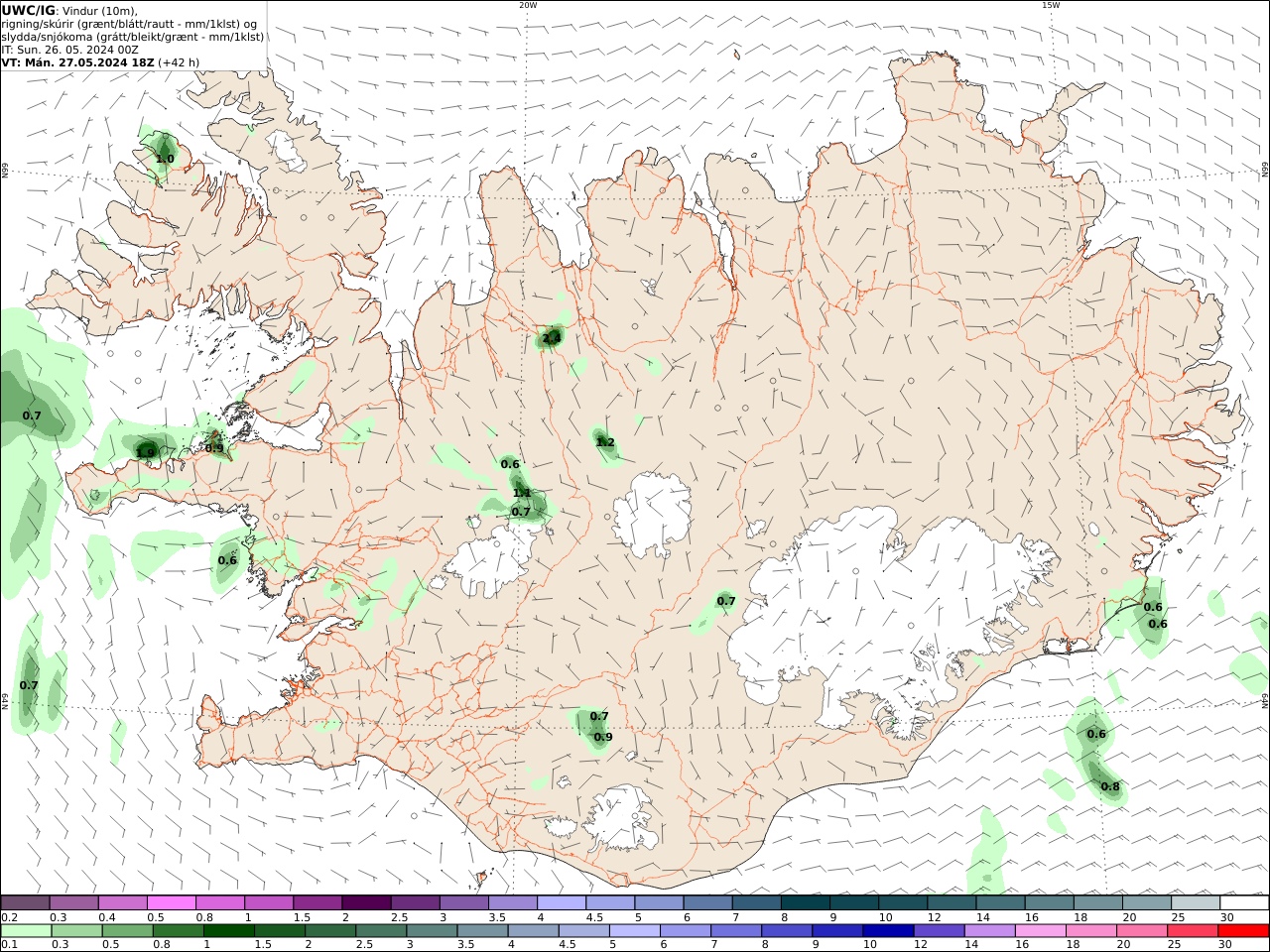Viewport: 1270px width, 952px height.
Task: Select grey-green 3–3.5 swatch in rain scale
Action: [432, 930]
